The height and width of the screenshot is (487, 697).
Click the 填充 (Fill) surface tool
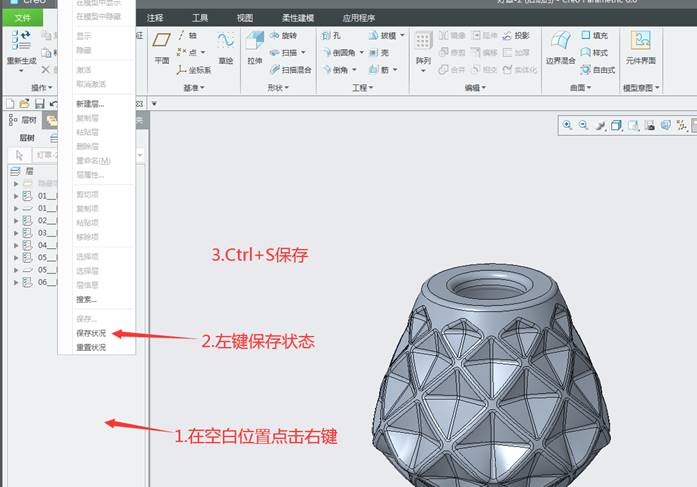(x=594, y=35)
